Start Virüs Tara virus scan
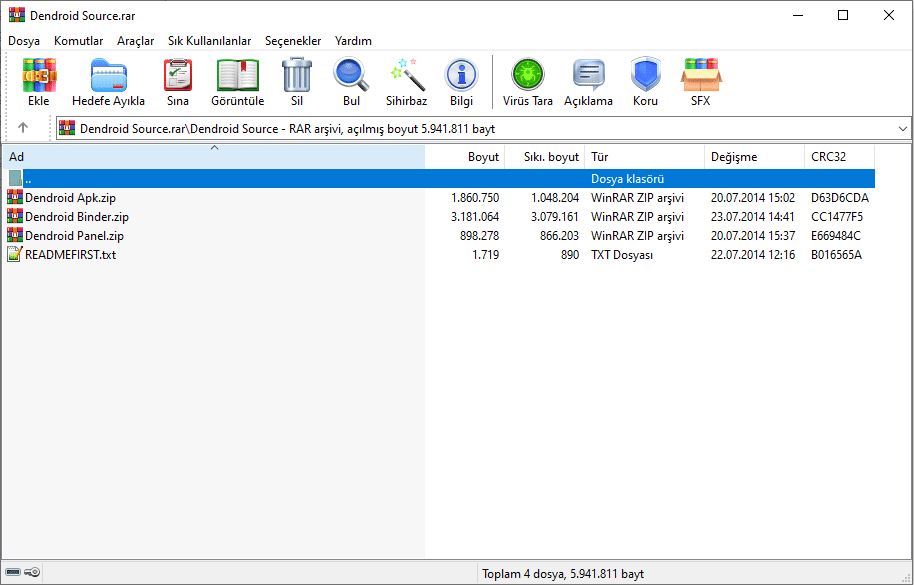 [527, 82]
